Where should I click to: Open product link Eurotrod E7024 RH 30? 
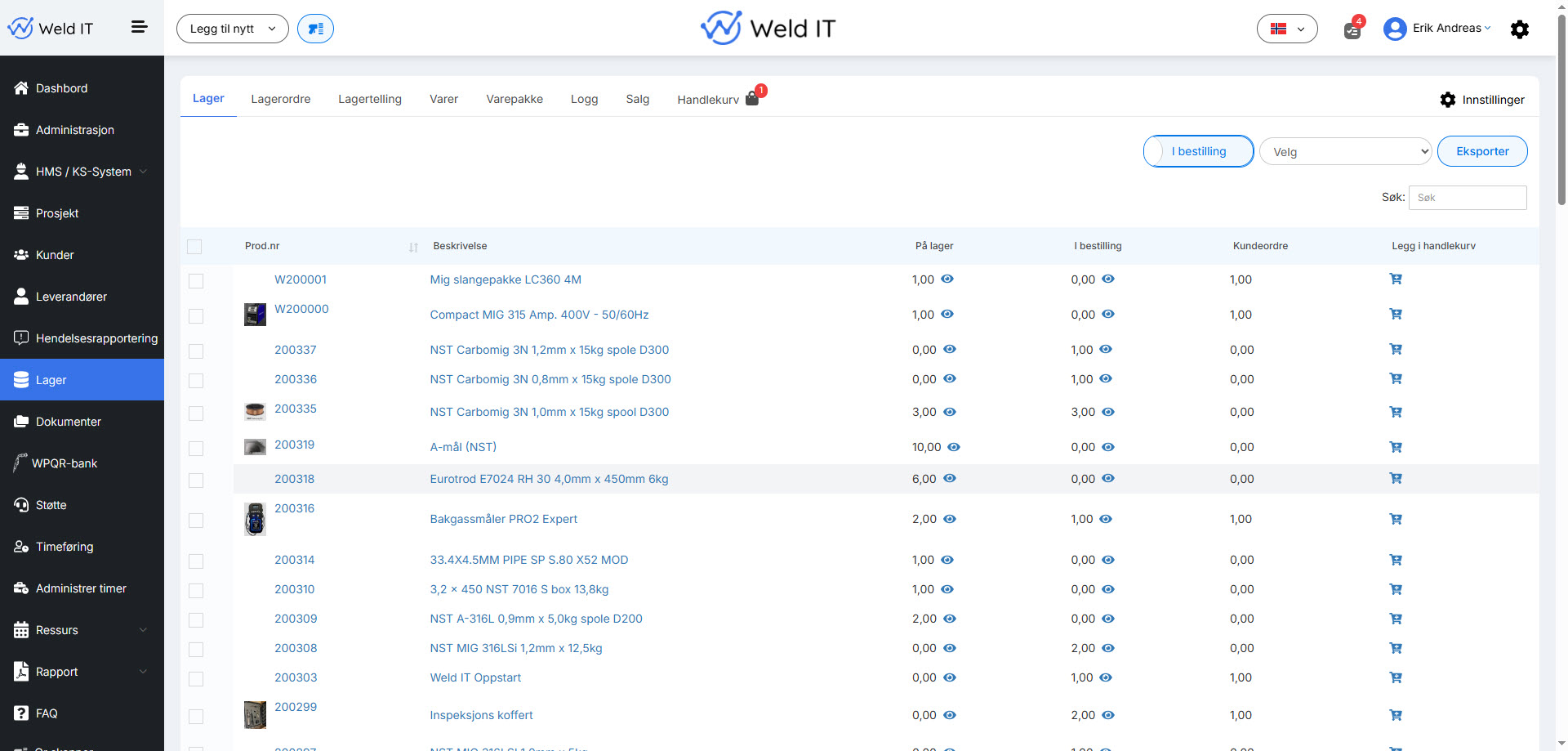[549, 479]
